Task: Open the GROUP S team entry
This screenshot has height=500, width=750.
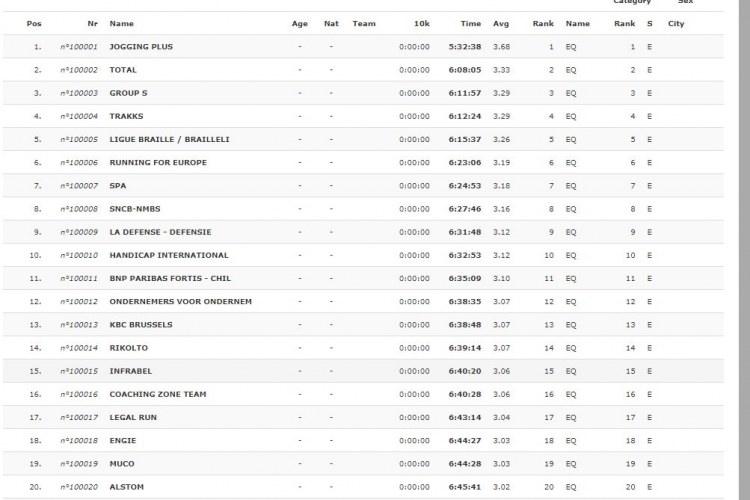Action: coord(128,93)
